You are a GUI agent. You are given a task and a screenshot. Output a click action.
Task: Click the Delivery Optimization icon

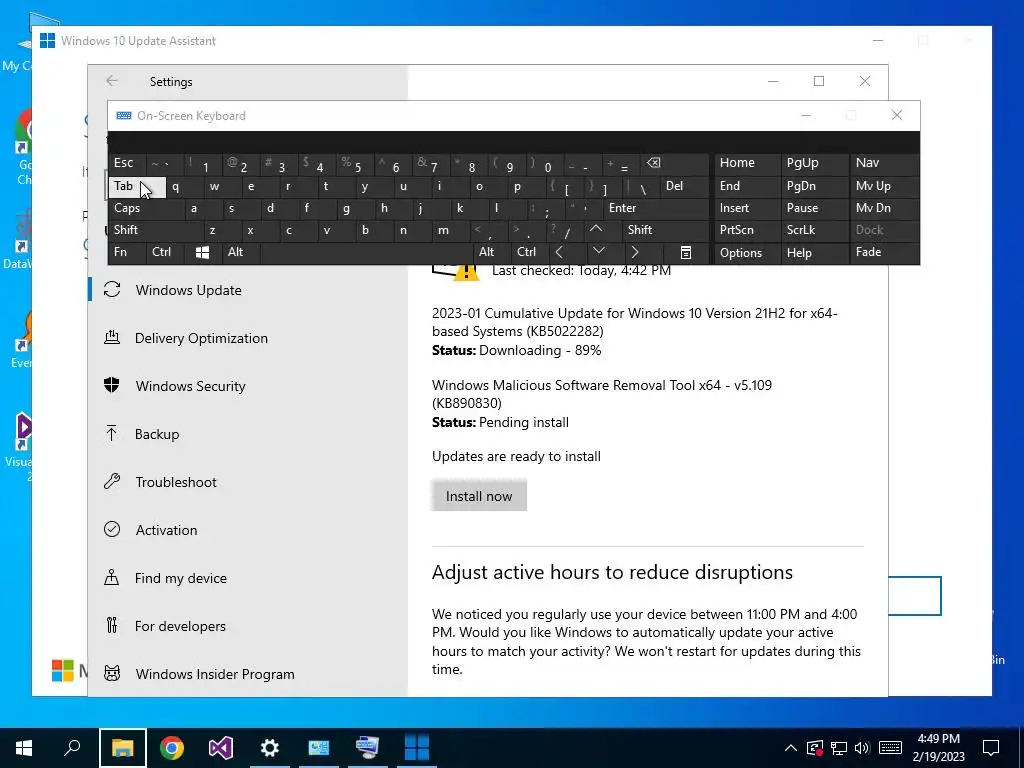point(112,337)
